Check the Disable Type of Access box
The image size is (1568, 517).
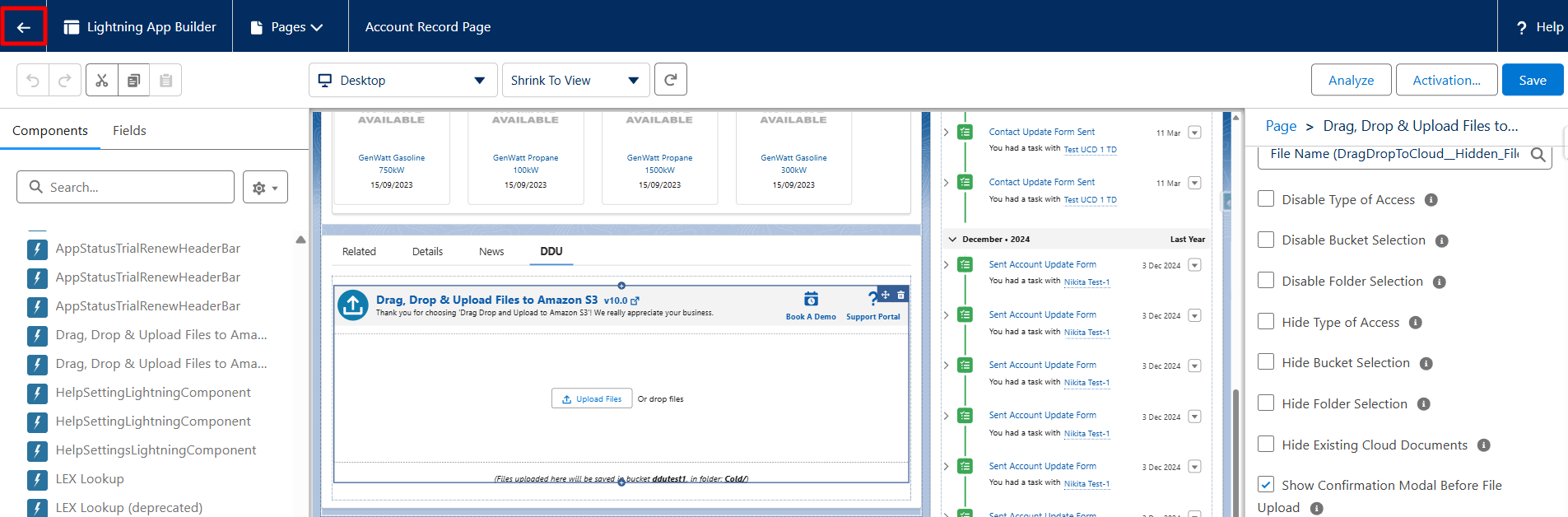[1266, 198]
